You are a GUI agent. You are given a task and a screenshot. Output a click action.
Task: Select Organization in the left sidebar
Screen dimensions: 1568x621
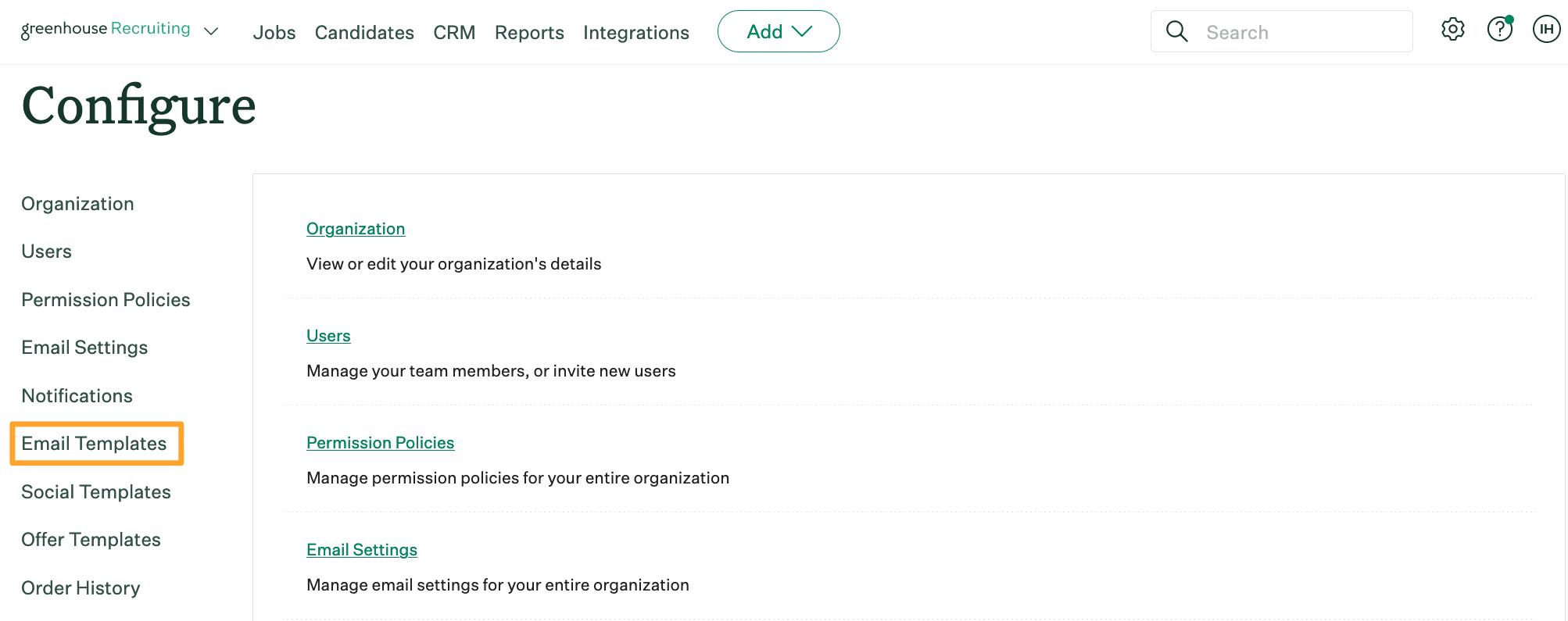77,204
